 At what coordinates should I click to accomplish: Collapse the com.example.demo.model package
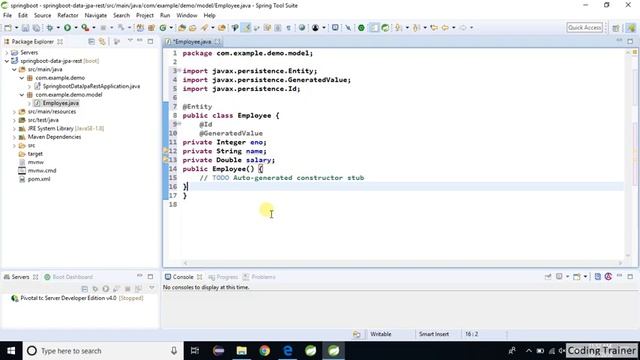(22, 95)
